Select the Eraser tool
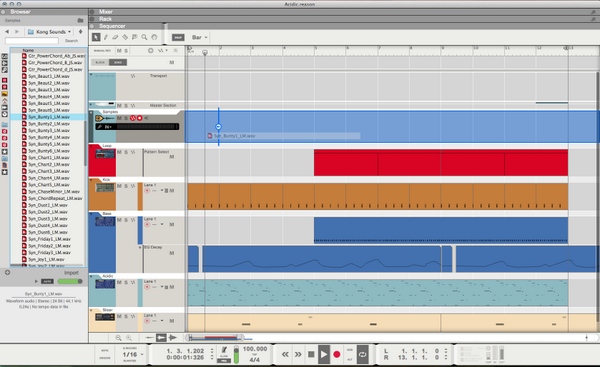 click(x=115, y=37)
